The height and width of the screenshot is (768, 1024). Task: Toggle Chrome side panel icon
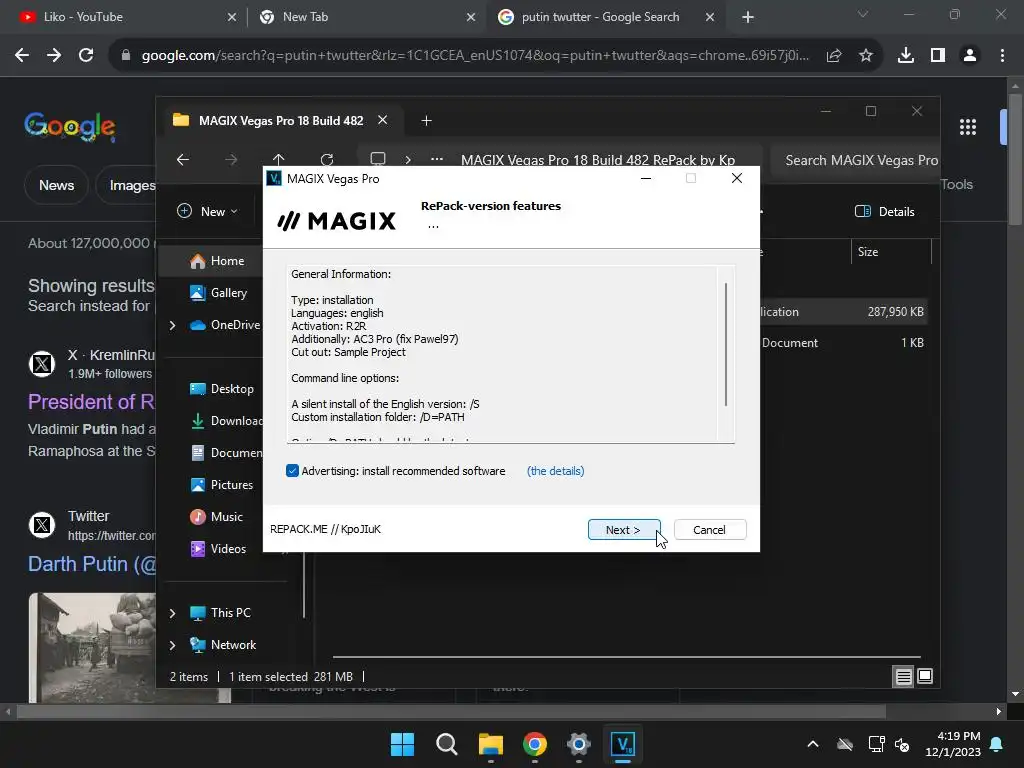(938, 56)
